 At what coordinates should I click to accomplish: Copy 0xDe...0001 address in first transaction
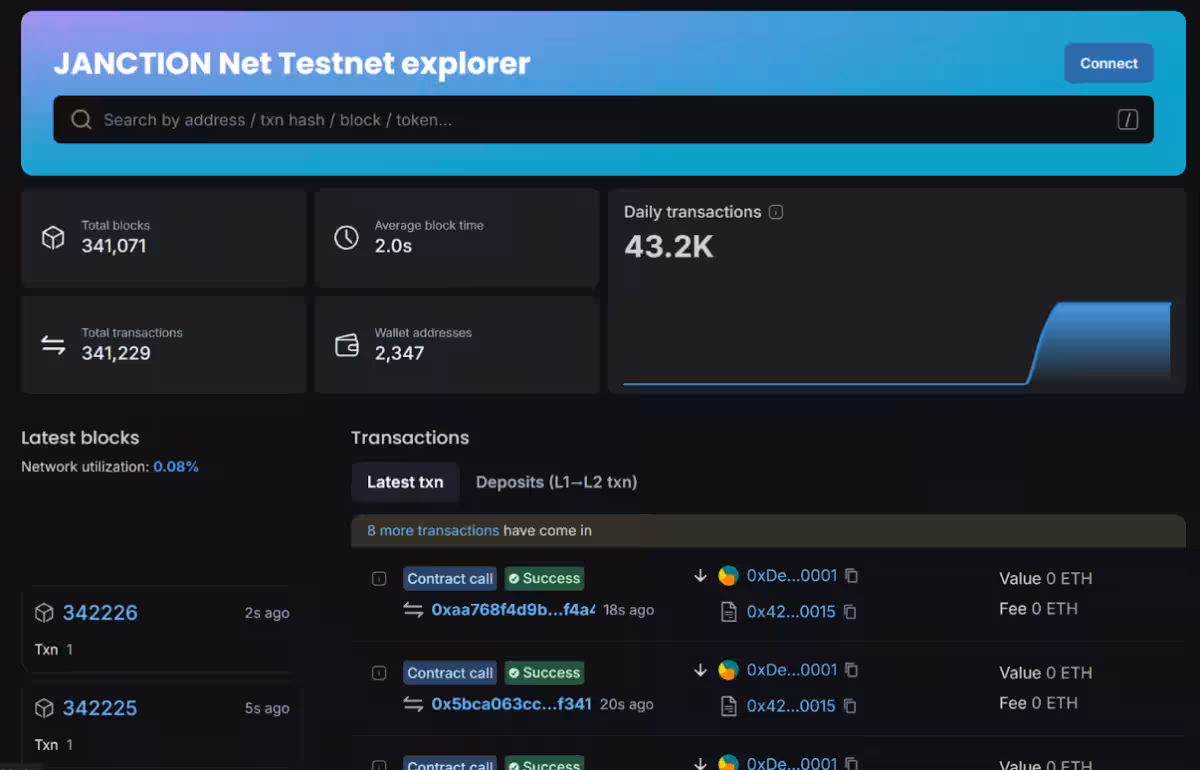(x=851, y=576)
